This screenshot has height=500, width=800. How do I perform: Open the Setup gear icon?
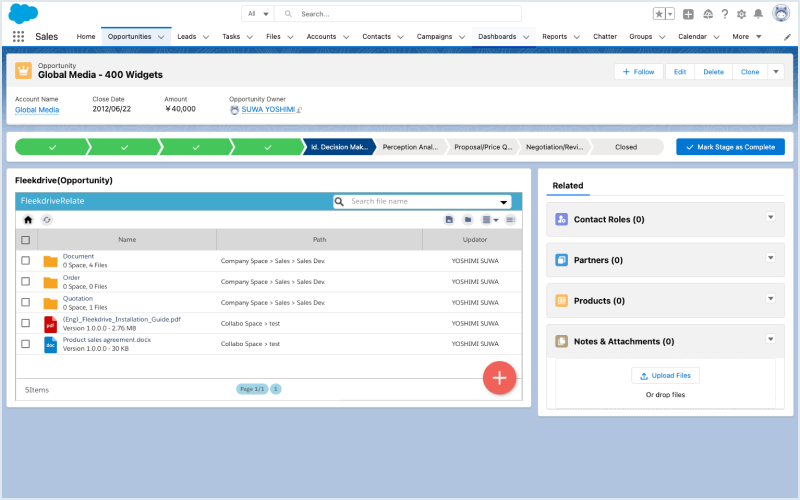tap(741, 14)
